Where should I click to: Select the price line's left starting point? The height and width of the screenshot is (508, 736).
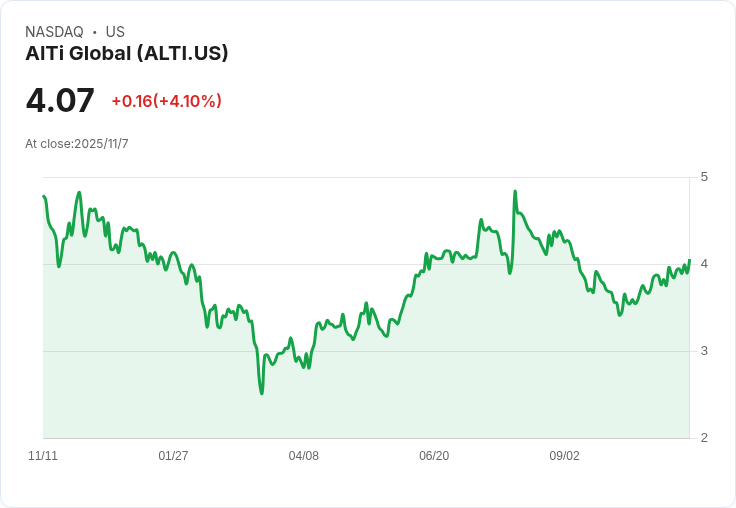(44, 196)
